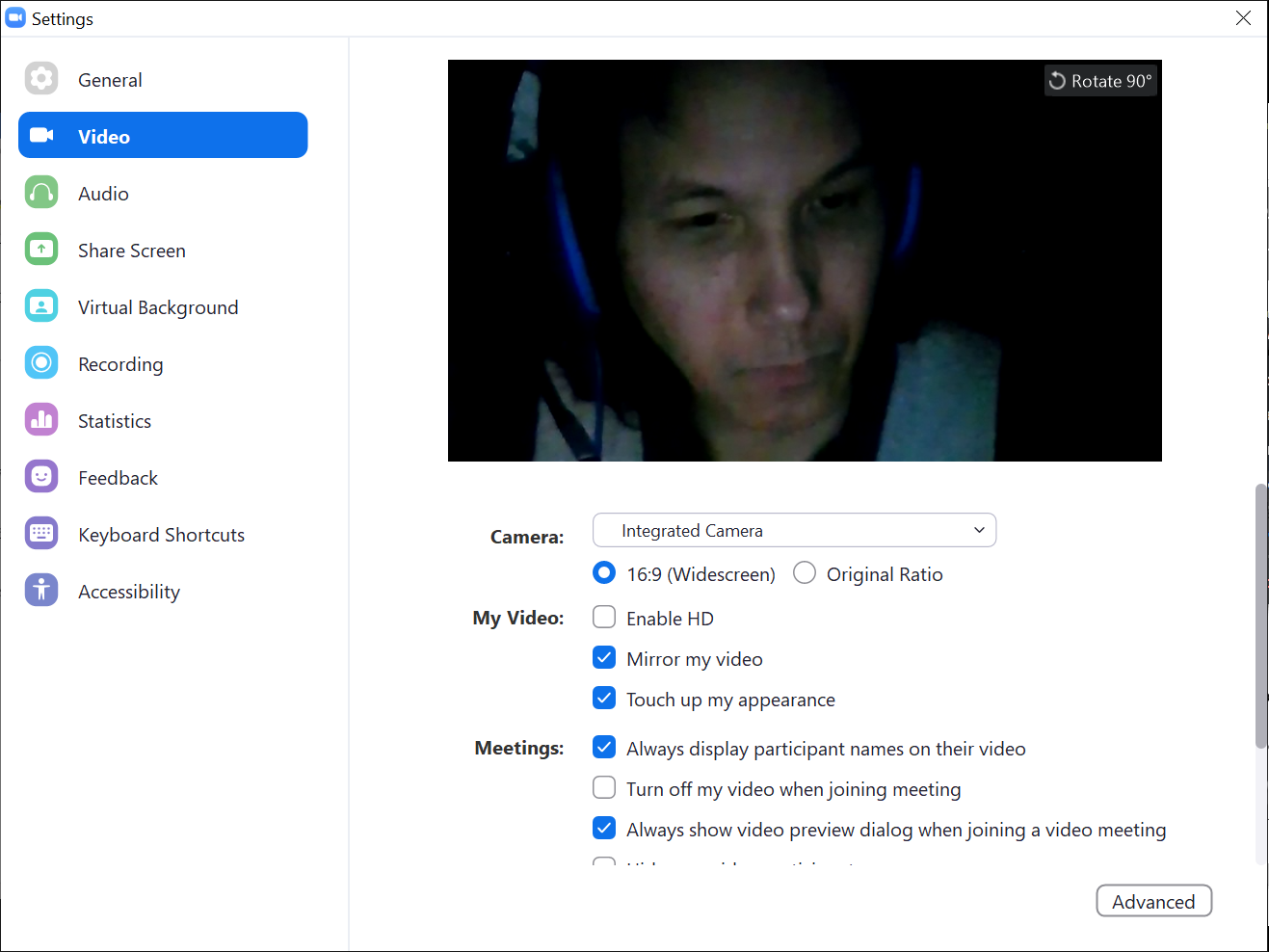Select the active Video tab

pos(163,135)
